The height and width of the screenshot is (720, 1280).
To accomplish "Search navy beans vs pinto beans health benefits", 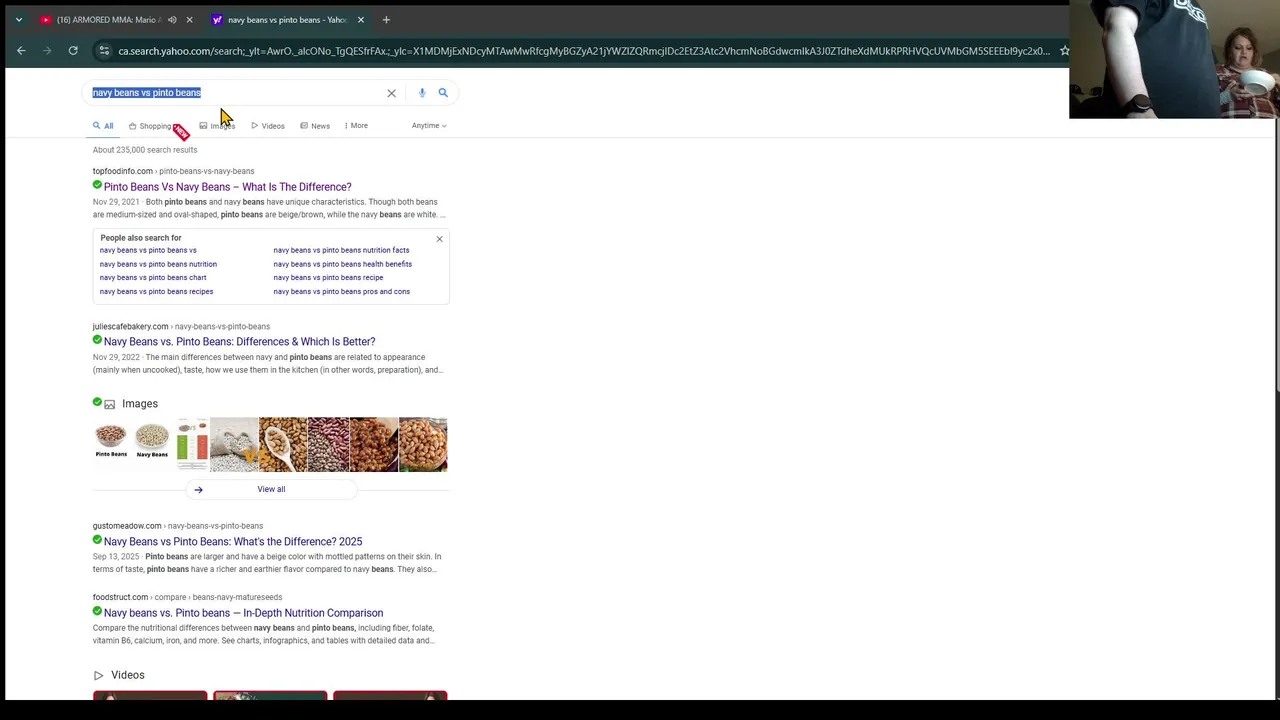I will pos(342,264).
